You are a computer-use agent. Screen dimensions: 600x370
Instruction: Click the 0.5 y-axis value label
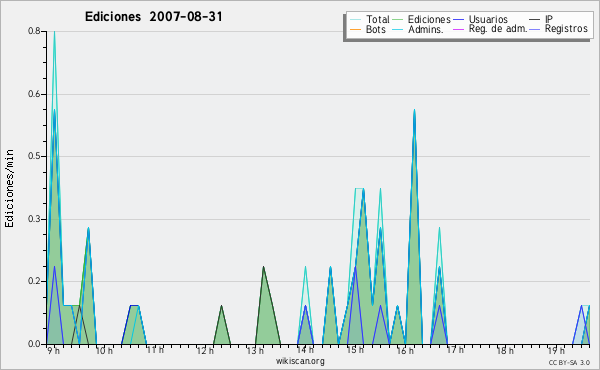34,156
